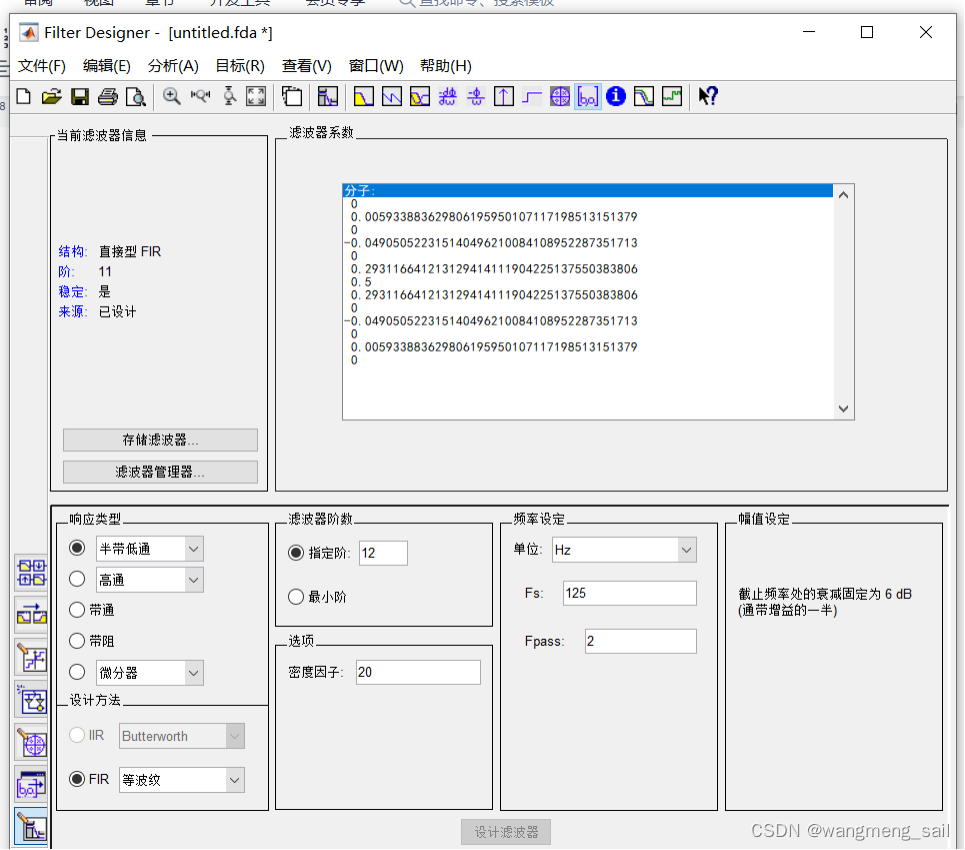
Task: Click the 存储滤波器 button
Action: click(160, 440)
